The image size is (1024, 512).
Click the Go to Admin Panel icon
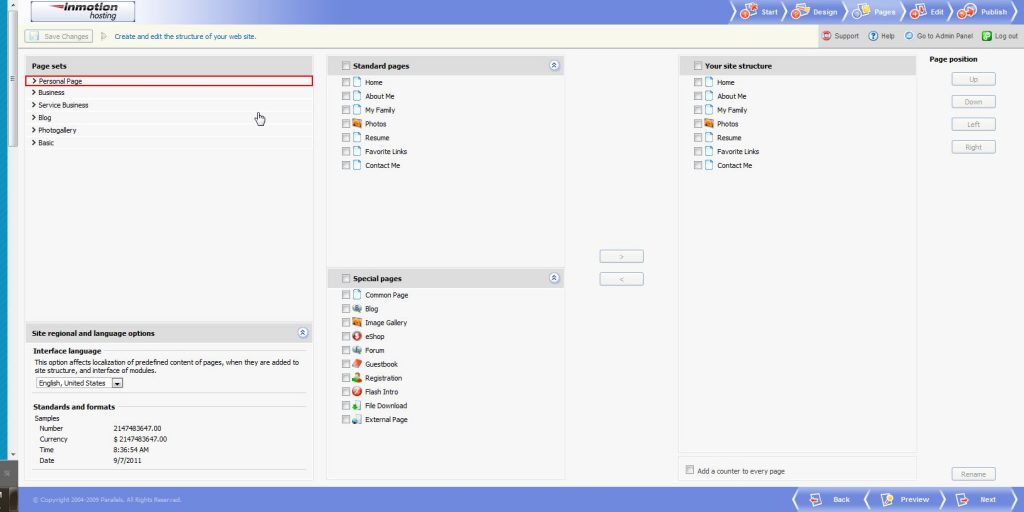909,36
